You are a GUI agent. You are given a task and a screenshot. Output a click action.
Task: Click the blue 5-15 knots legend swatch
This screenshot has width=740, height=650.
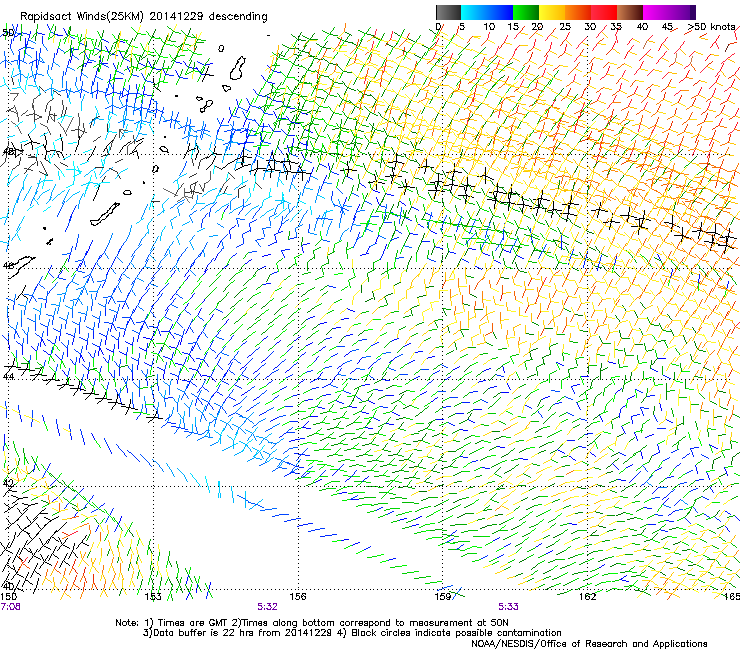(487, 12)
